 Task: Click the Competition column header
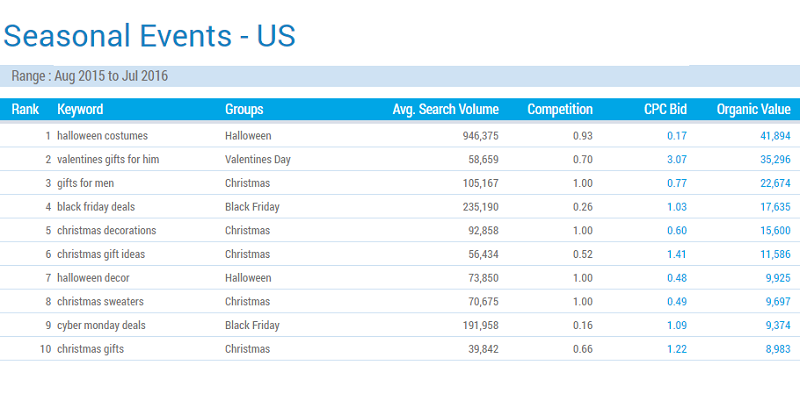click(x=560, y=109)
